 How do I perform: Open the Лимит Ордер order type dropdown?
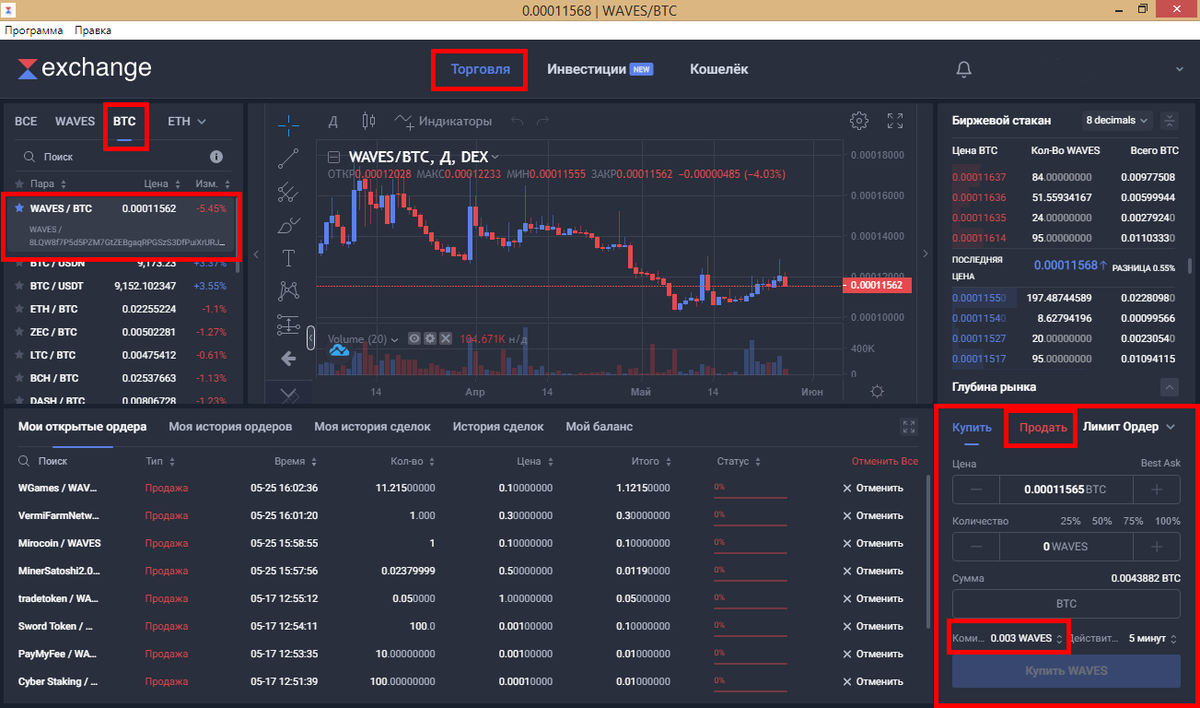pos(1129,427)
